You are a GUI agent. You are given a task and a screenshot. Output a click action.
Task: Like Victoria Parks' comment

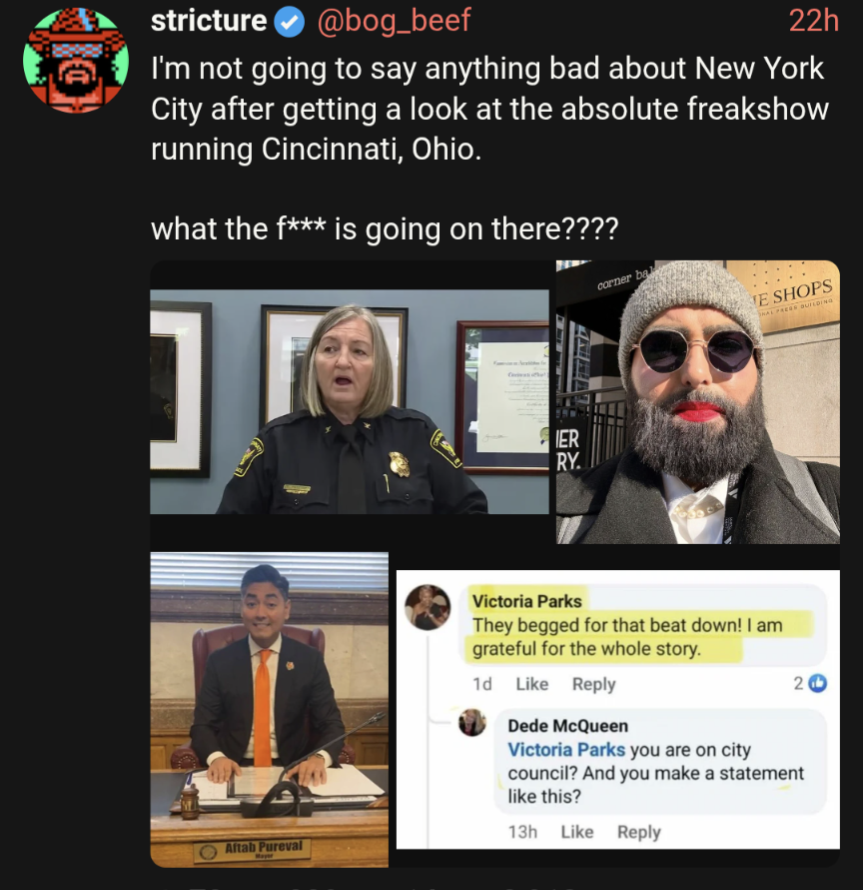pyautogui.click(x=532, y=684)
